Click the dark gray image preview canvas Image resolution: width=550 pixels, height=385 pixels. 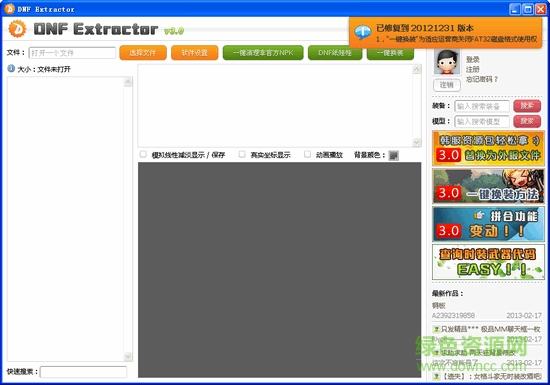click(280, 270)
